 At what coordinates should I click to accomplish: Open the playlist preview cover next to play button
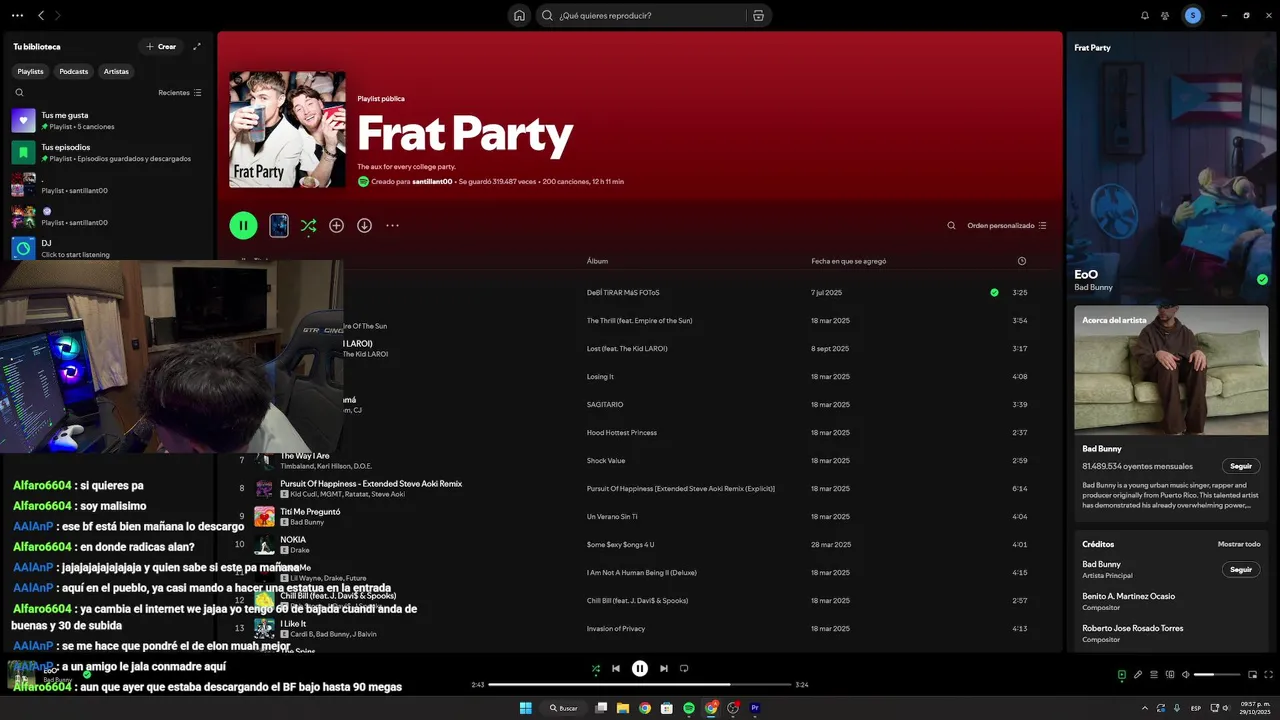(279, 225)
